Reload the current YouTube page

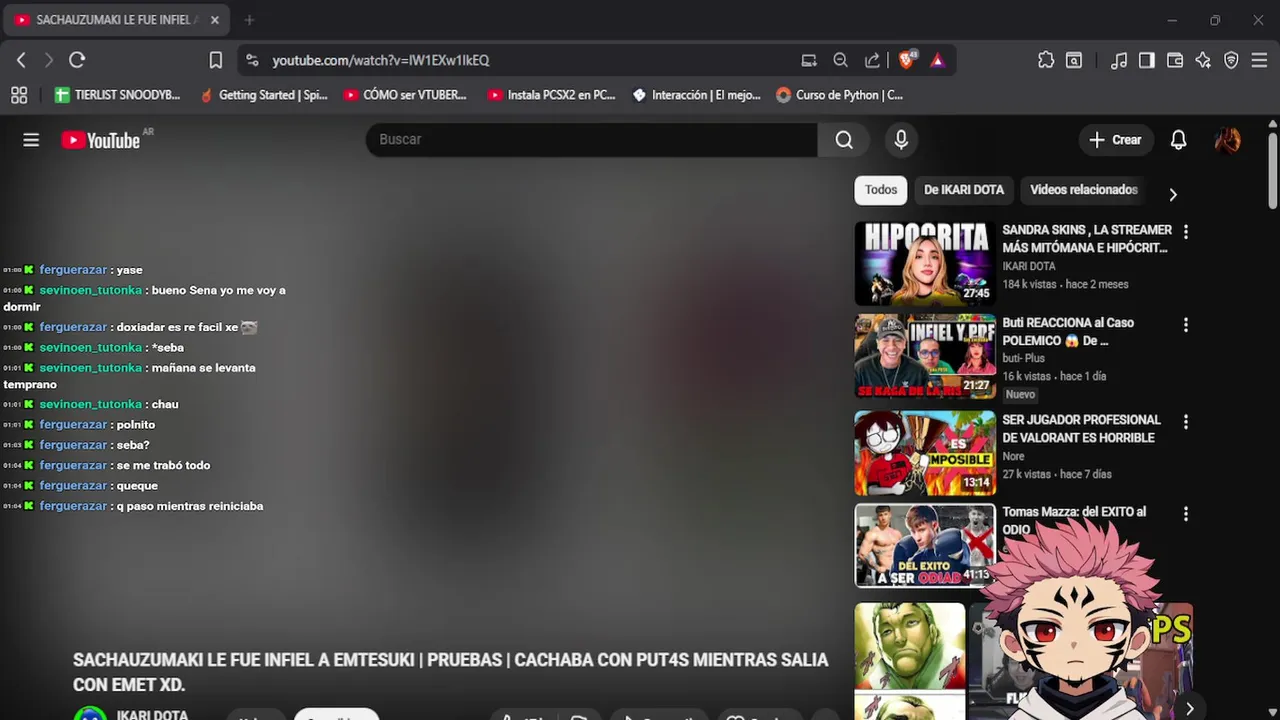tap(77, 60)
